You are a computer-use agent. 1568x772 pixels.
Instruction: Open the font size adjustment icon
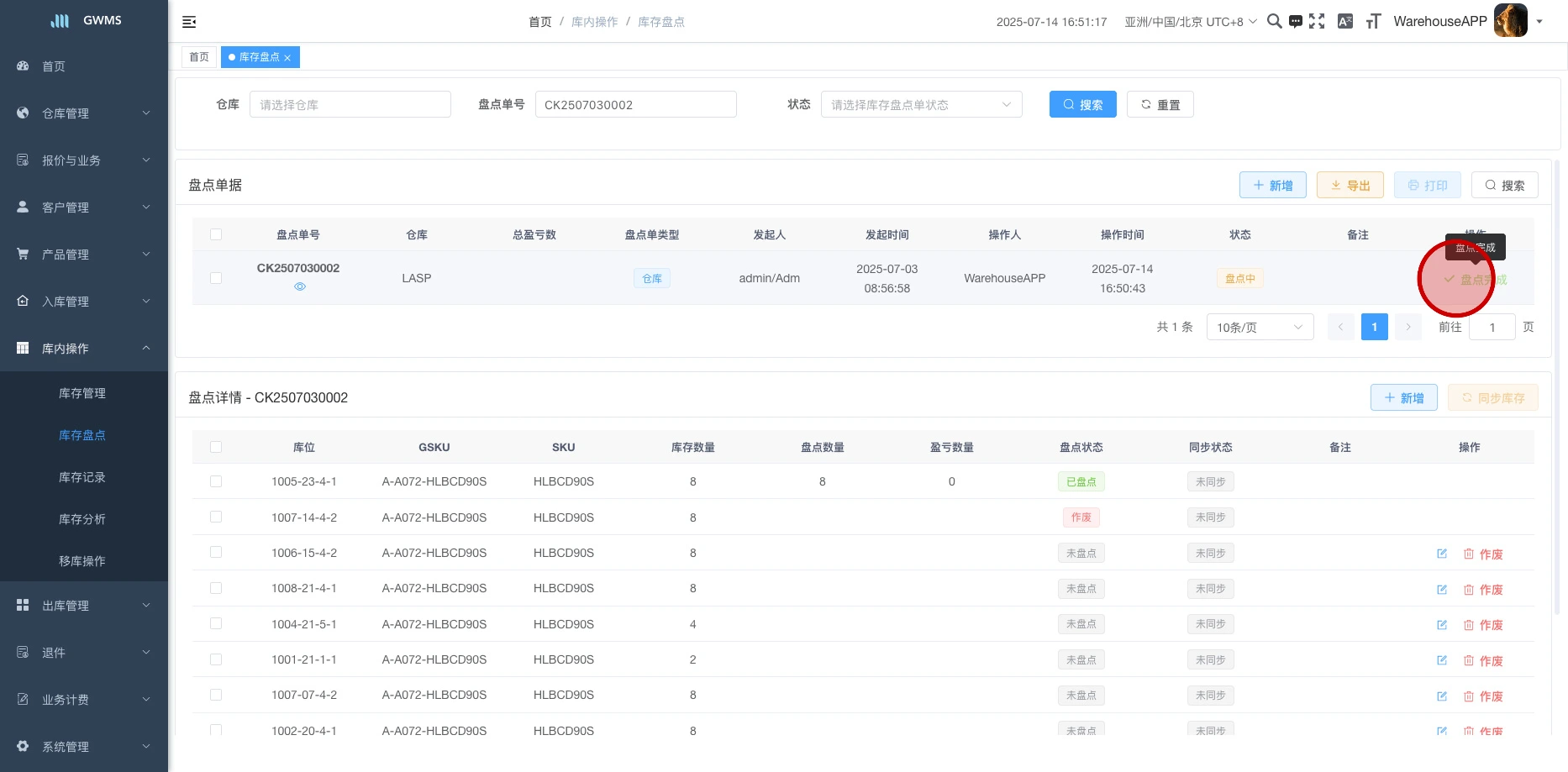pos(1373,22)
